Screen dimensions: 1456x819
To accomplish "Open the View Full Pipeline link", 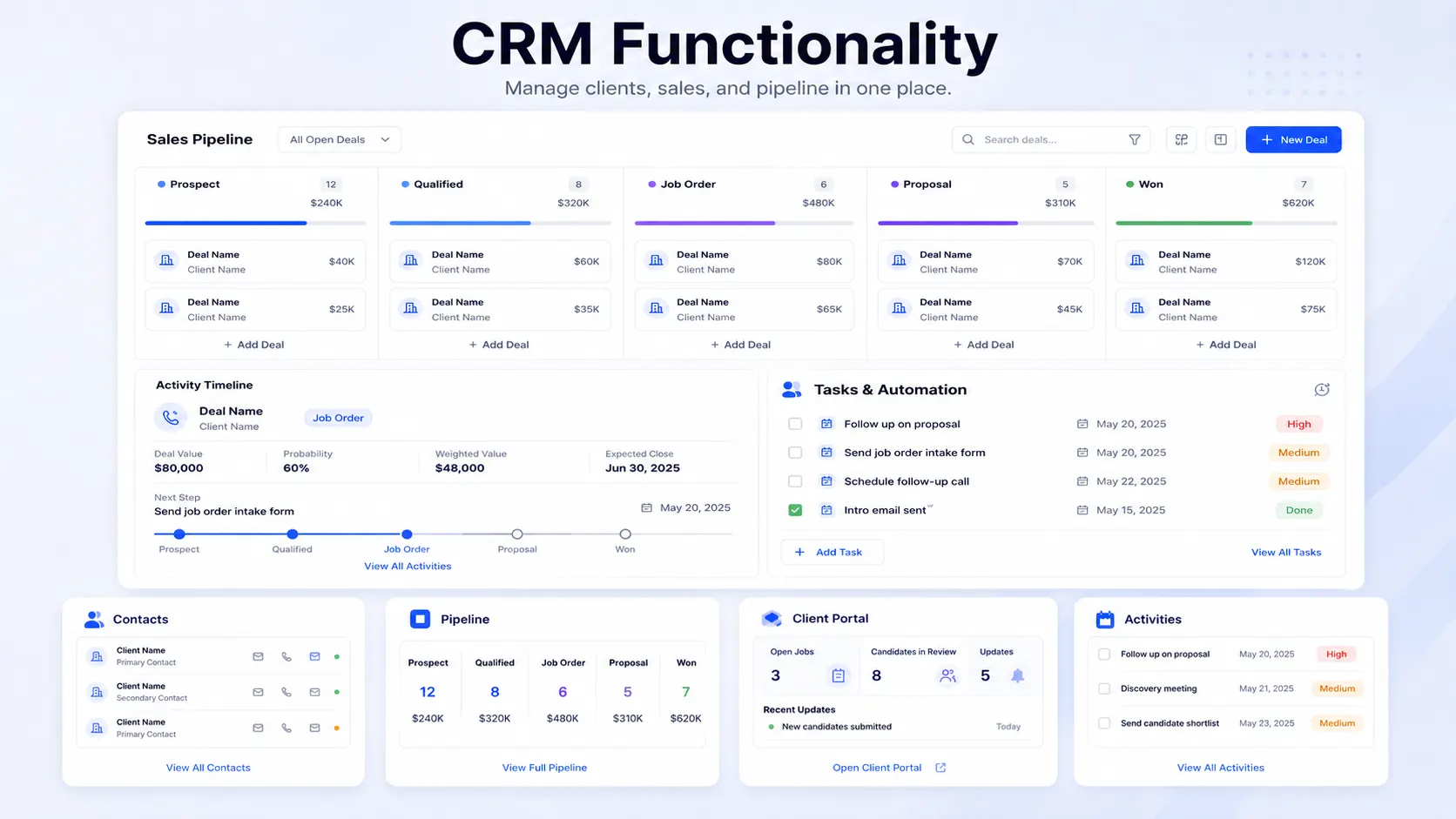I will tap(544, 768).
